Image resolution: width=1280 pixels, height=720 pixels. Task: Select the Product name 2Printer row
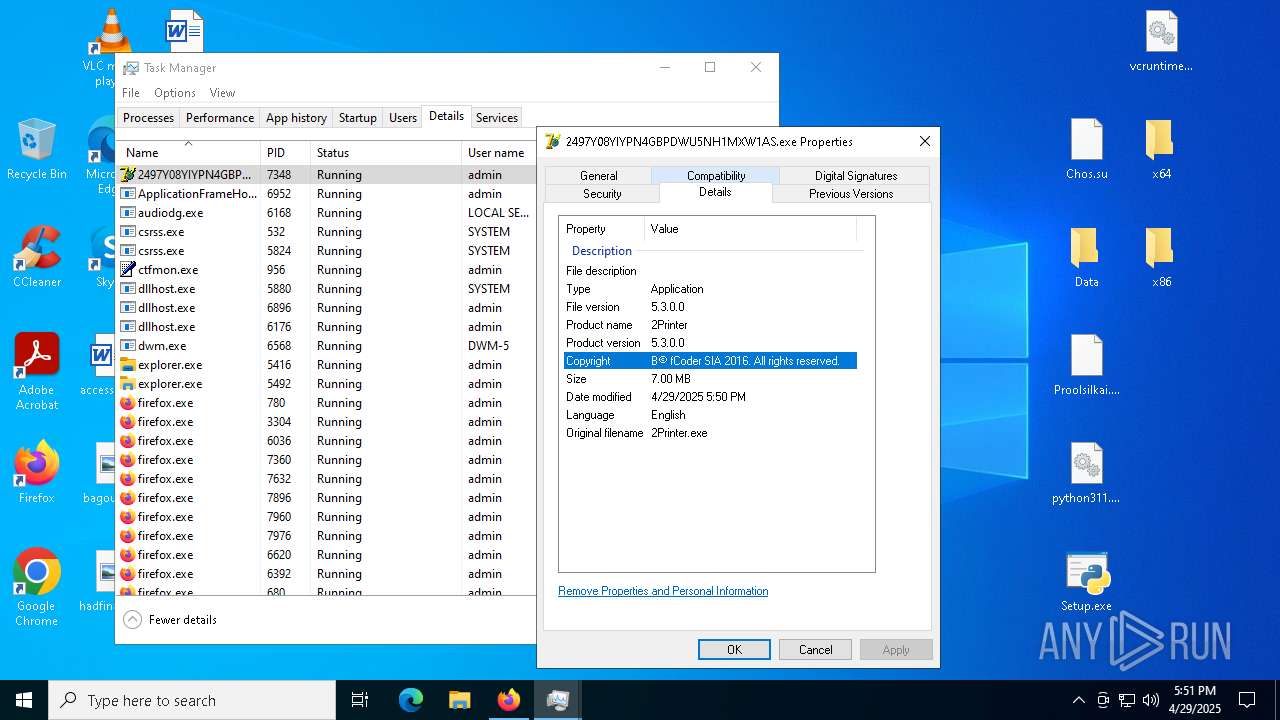[x=710, y=325]
